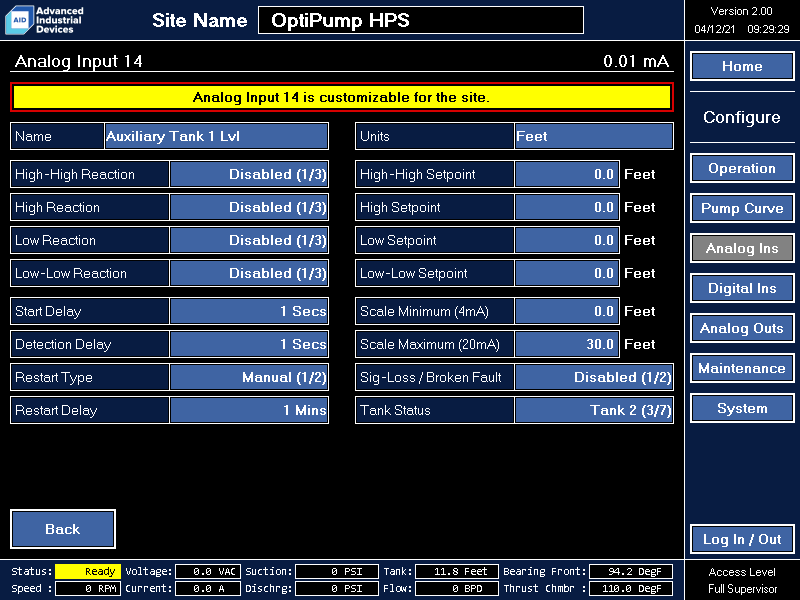The height and width of the screenshot is (600, 800).
Task: Edit the High Setpoint value
Action: pos(567,208)
